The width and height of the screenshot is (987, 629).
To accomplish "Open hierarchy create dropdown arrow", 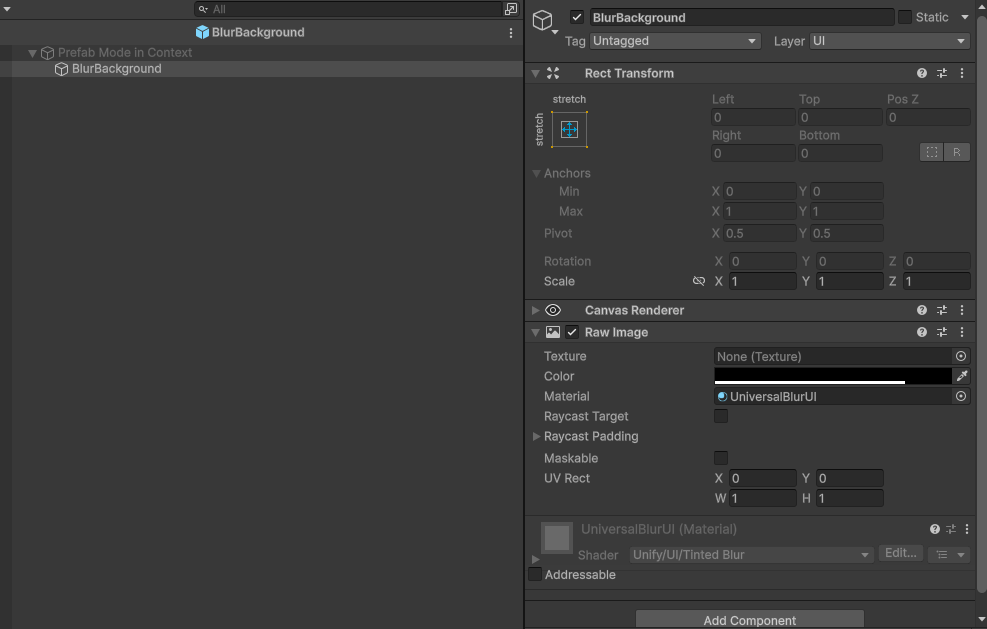I will (x=7, y=9).
